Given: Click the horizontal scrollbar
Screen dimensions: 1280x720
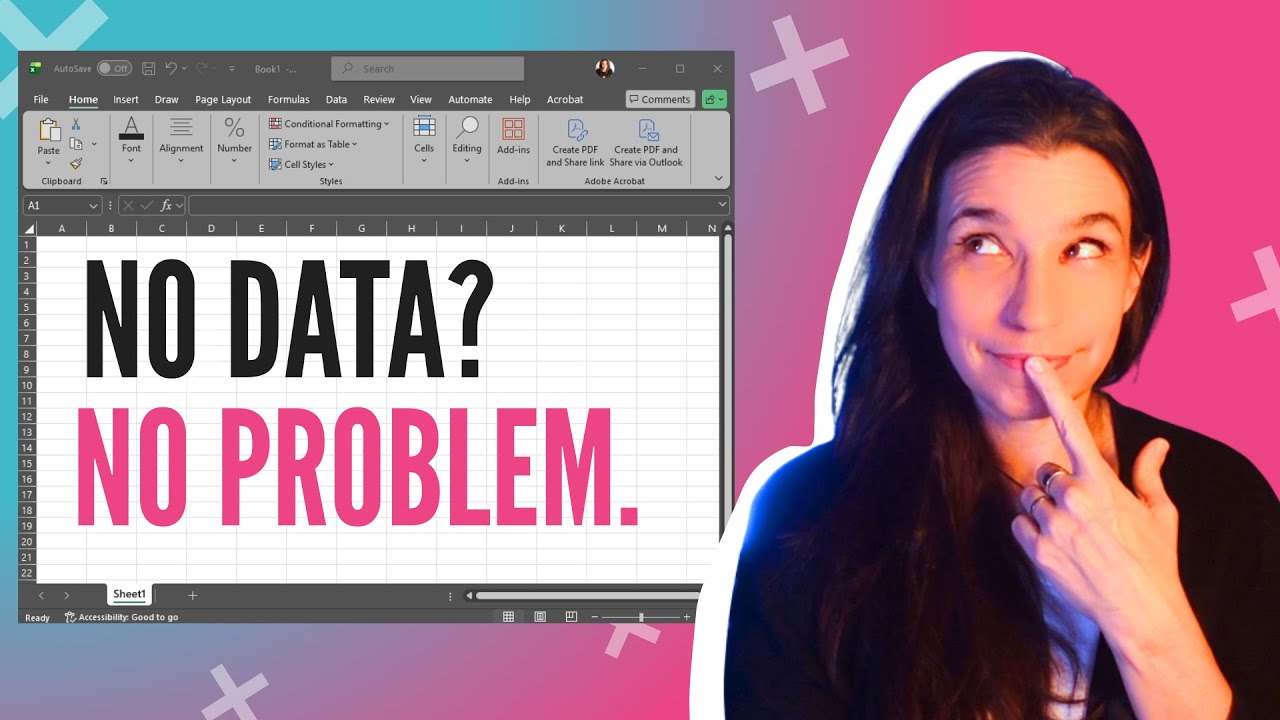Looking at the screenshot, I should point(586,596).
